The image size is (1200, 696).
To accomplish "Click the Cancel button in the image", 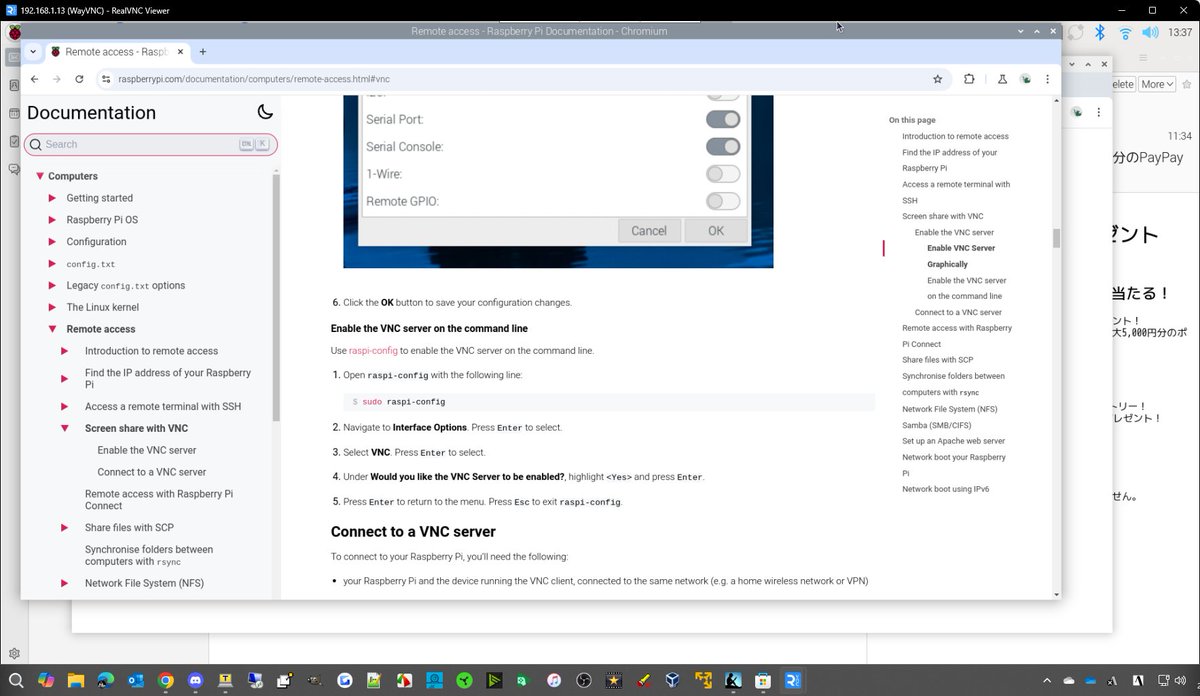I will [649, 230].
